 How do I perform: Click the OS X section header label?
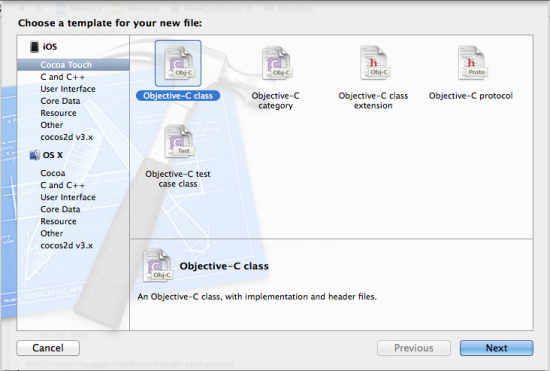[53, 155]
